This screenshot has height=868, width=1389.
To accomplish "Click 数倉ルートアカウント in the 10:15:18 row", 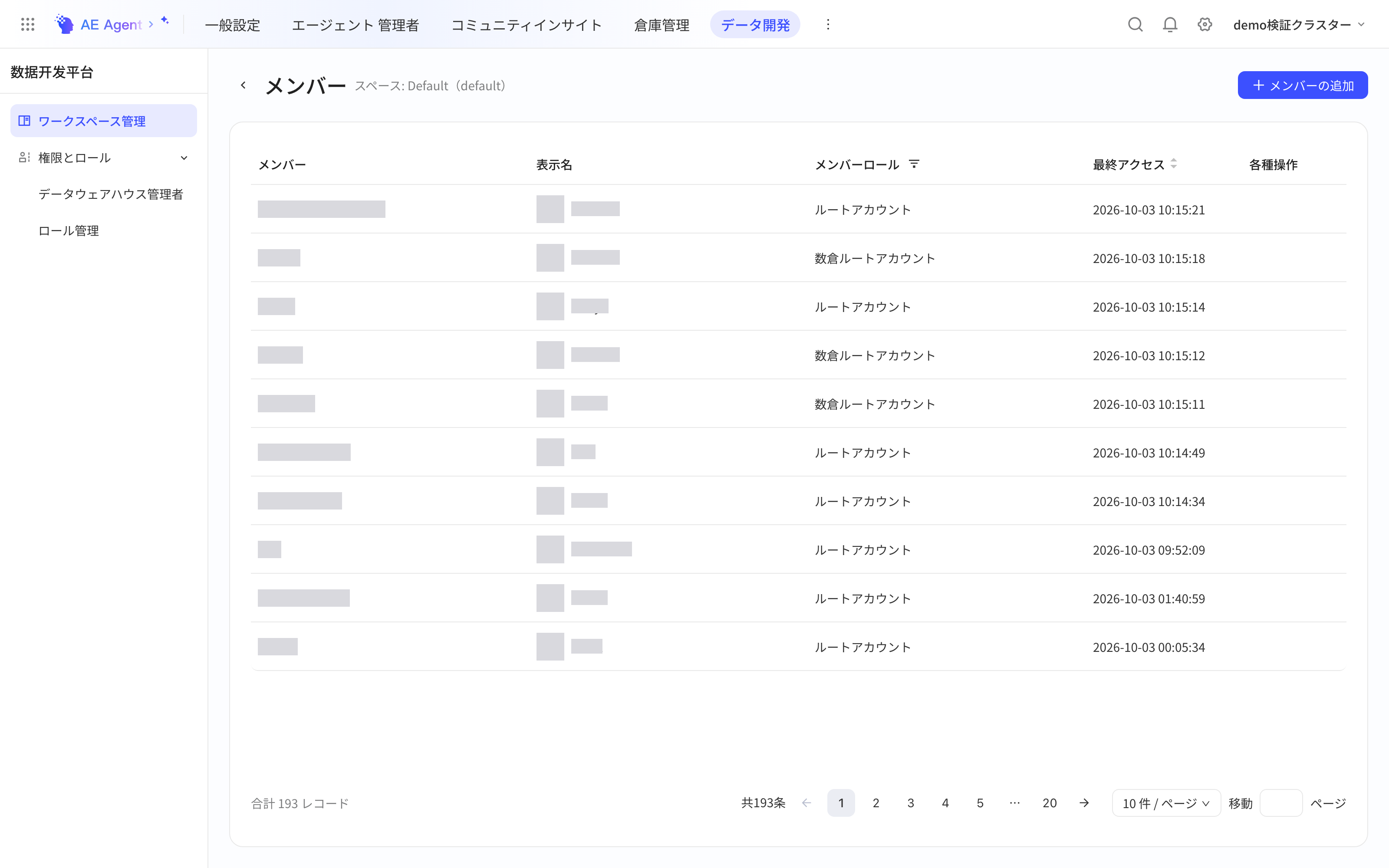I will pos(875,258).
